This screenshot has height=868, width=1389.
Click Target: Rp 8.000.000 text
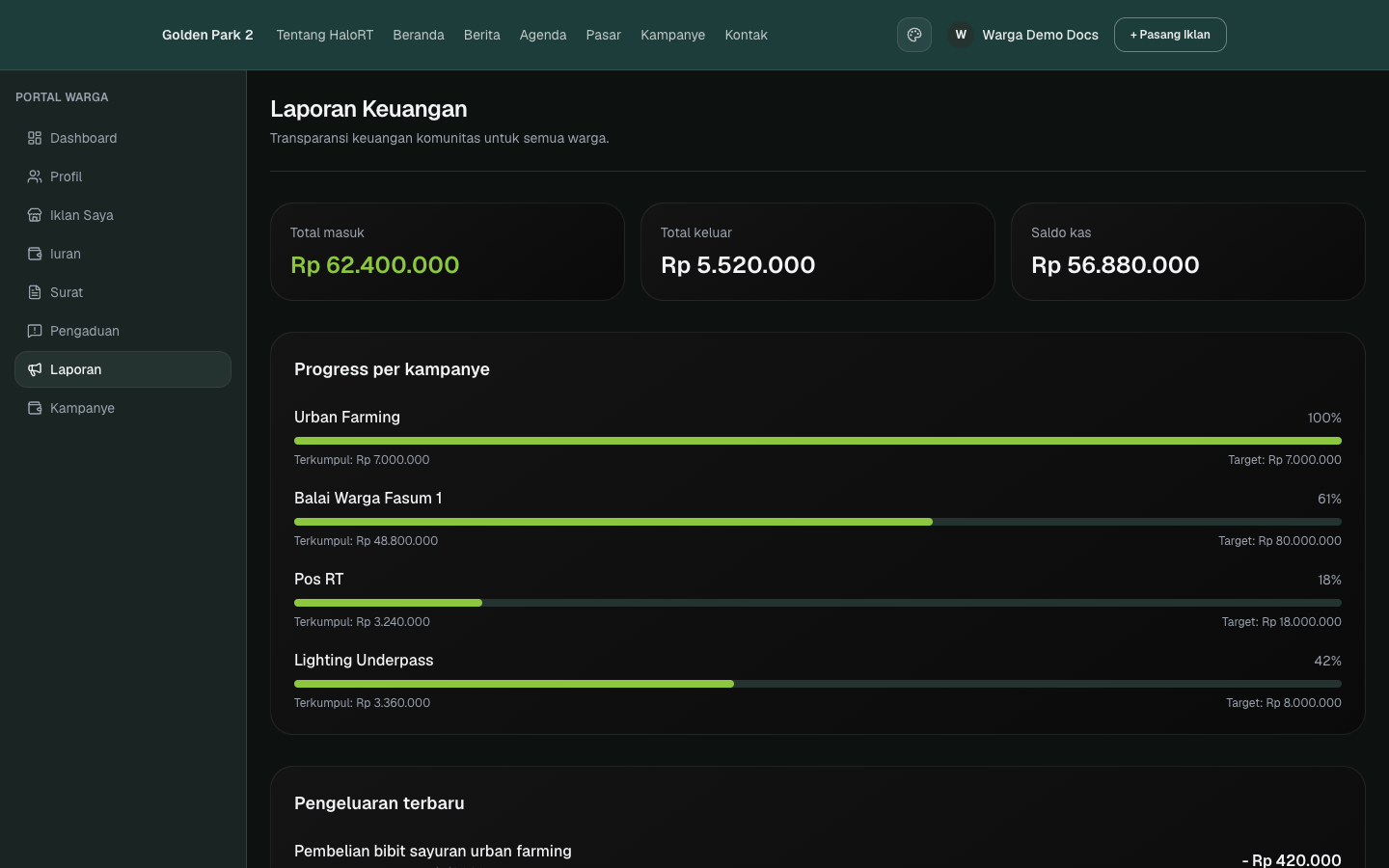coord(1284,703)
